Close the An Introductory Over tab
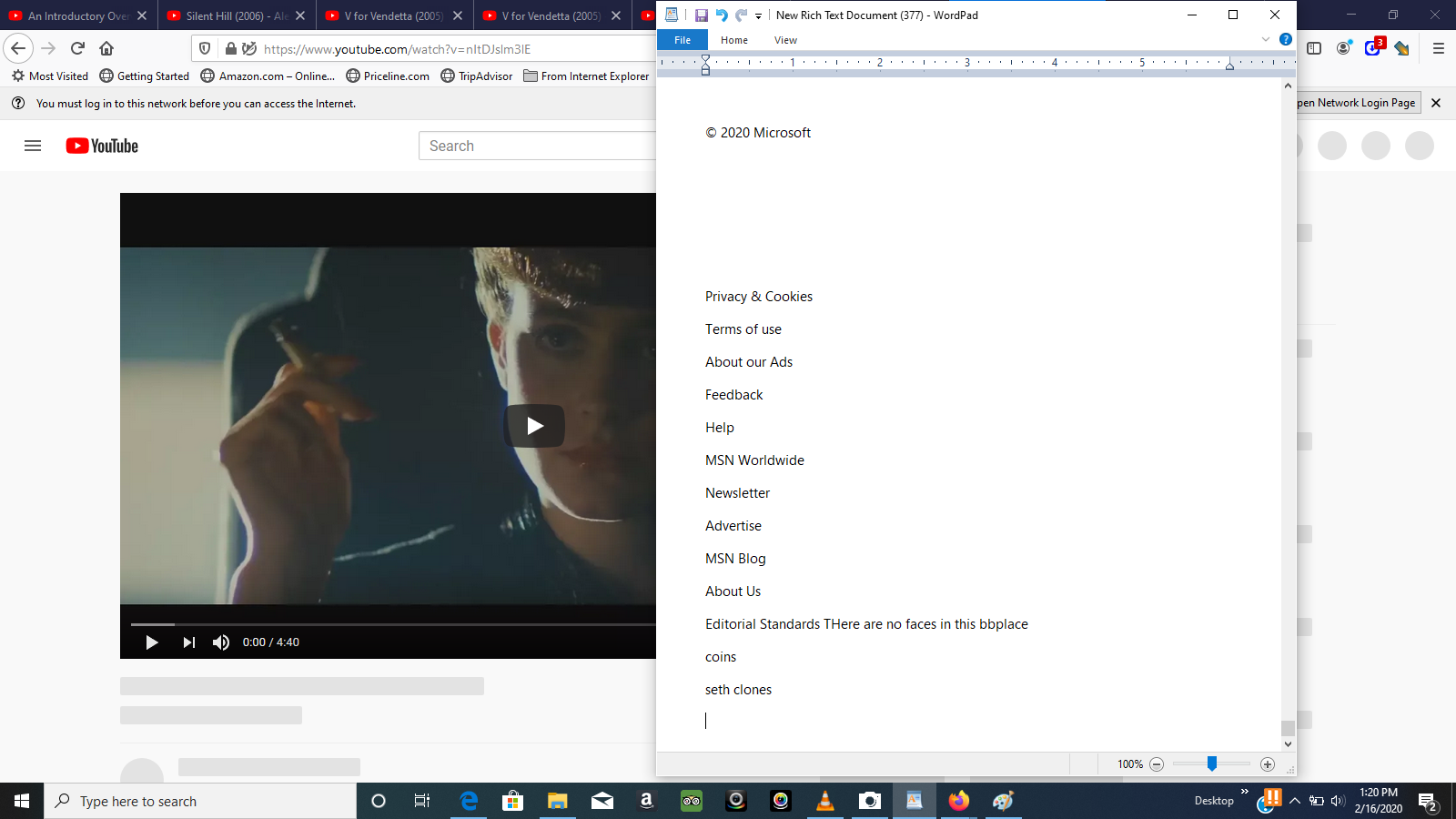Viewport: 1456px width, 819px height. click(x=142, y=15)
